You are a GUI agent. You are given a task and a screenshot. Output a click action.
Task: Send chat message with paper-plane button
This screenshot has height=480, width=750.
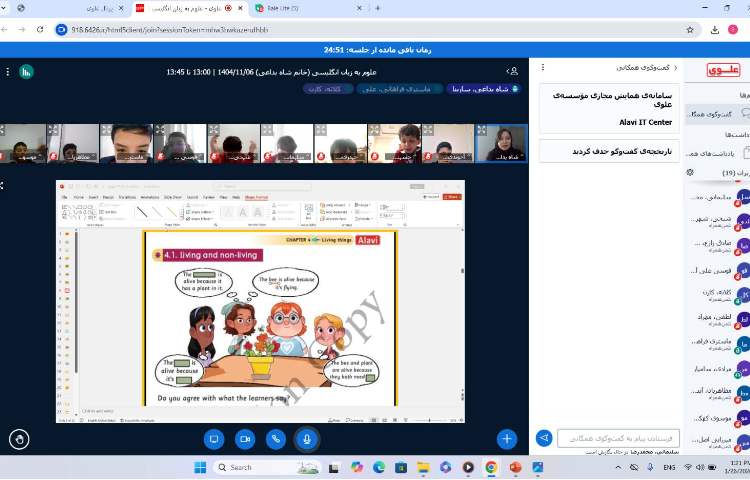click(544, 438)
